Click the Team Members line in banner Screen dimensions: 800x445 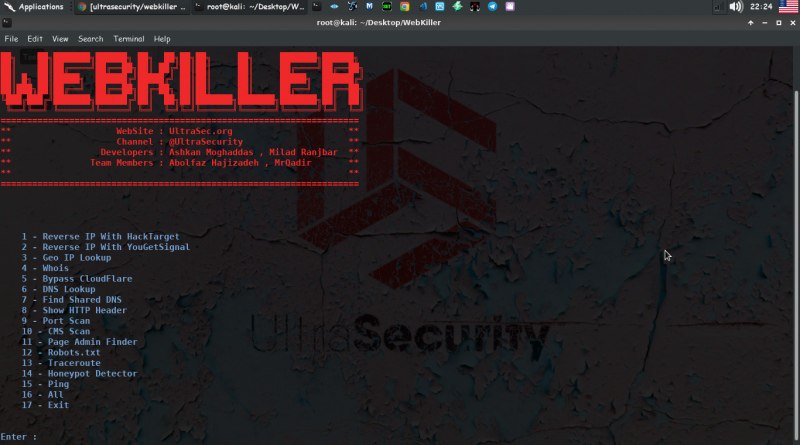point(201,163)
